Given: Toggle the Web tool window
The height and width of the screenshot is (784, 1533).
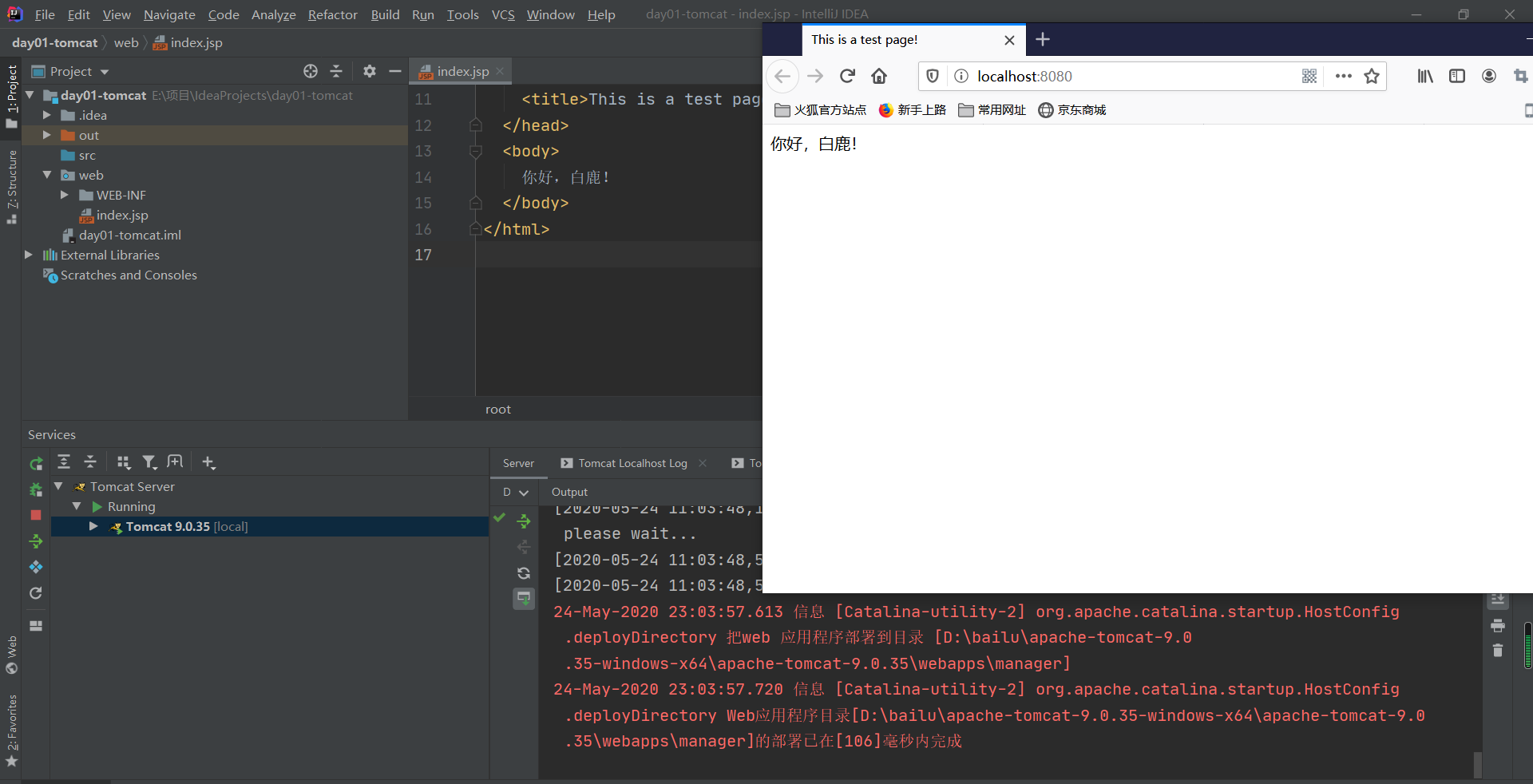Looking at the screenshot, I should (11, 655).
